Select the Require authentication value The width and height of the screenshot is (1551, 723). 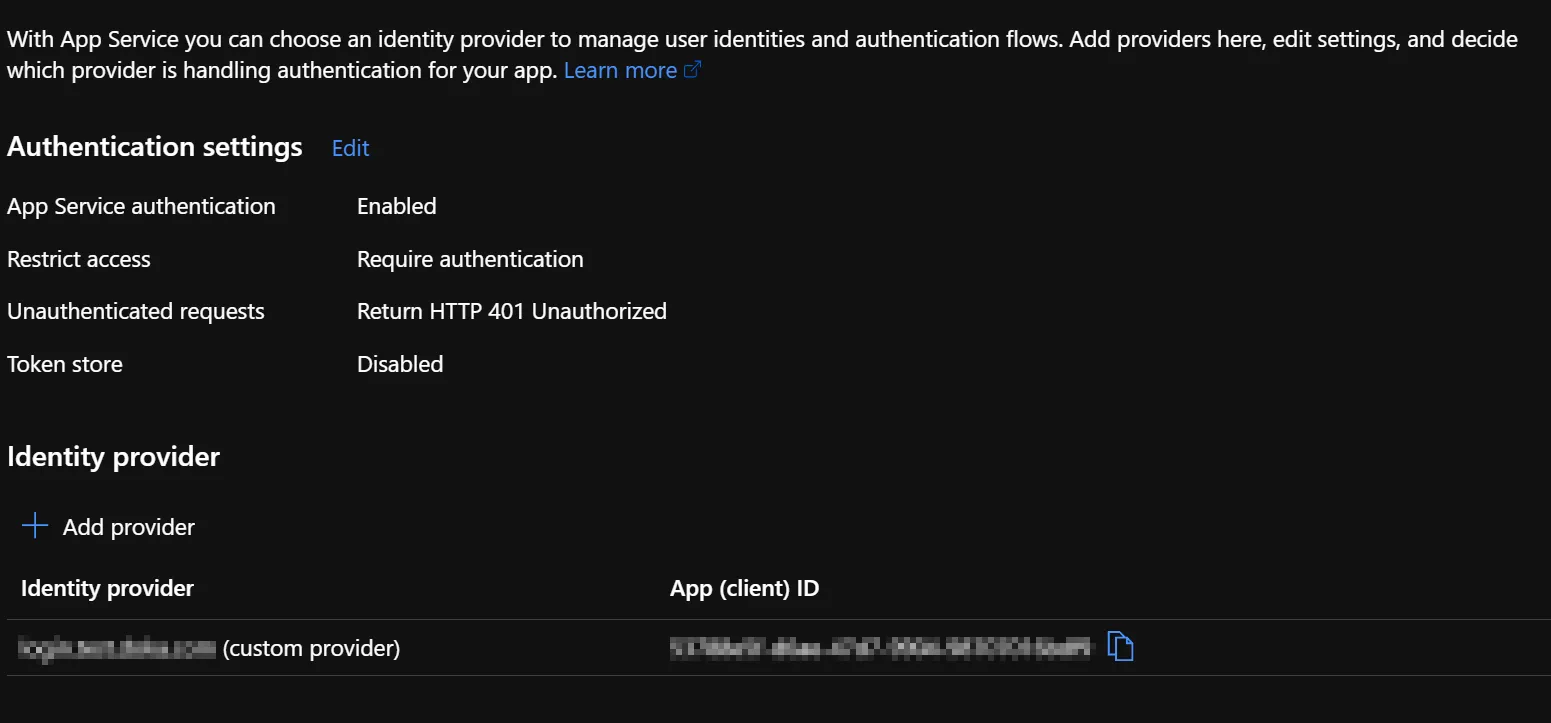click(470, 259)
